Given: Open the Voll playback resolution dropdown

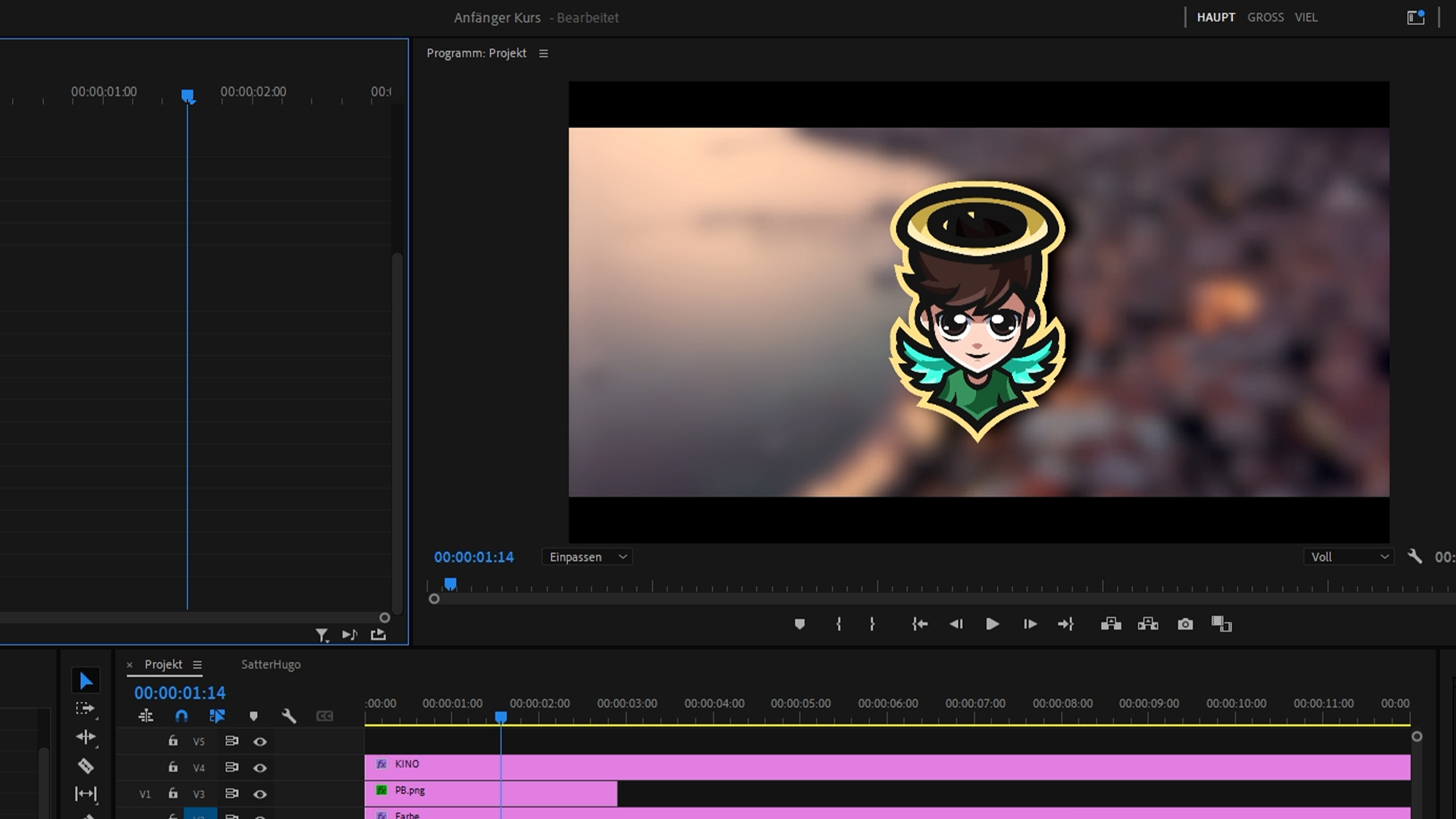Looking at the screenshot, I should (x=1349, y=557).
